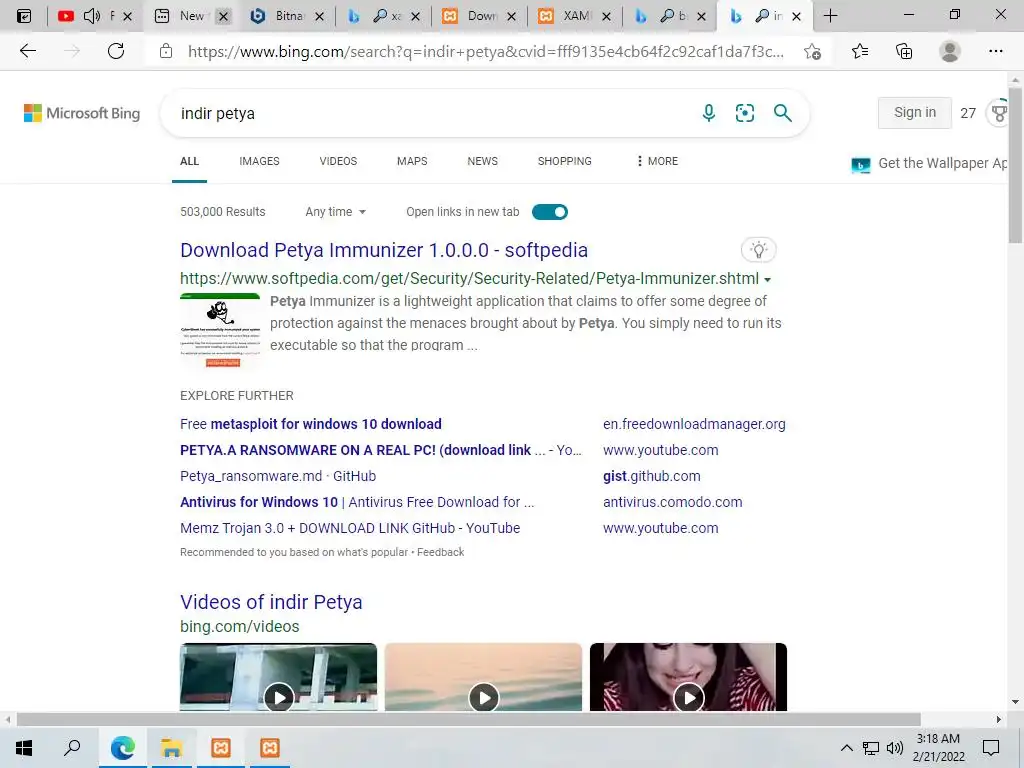Close the YouTube browser tab
Screen dimensions: 1024x768
click(x=128, y=16)
